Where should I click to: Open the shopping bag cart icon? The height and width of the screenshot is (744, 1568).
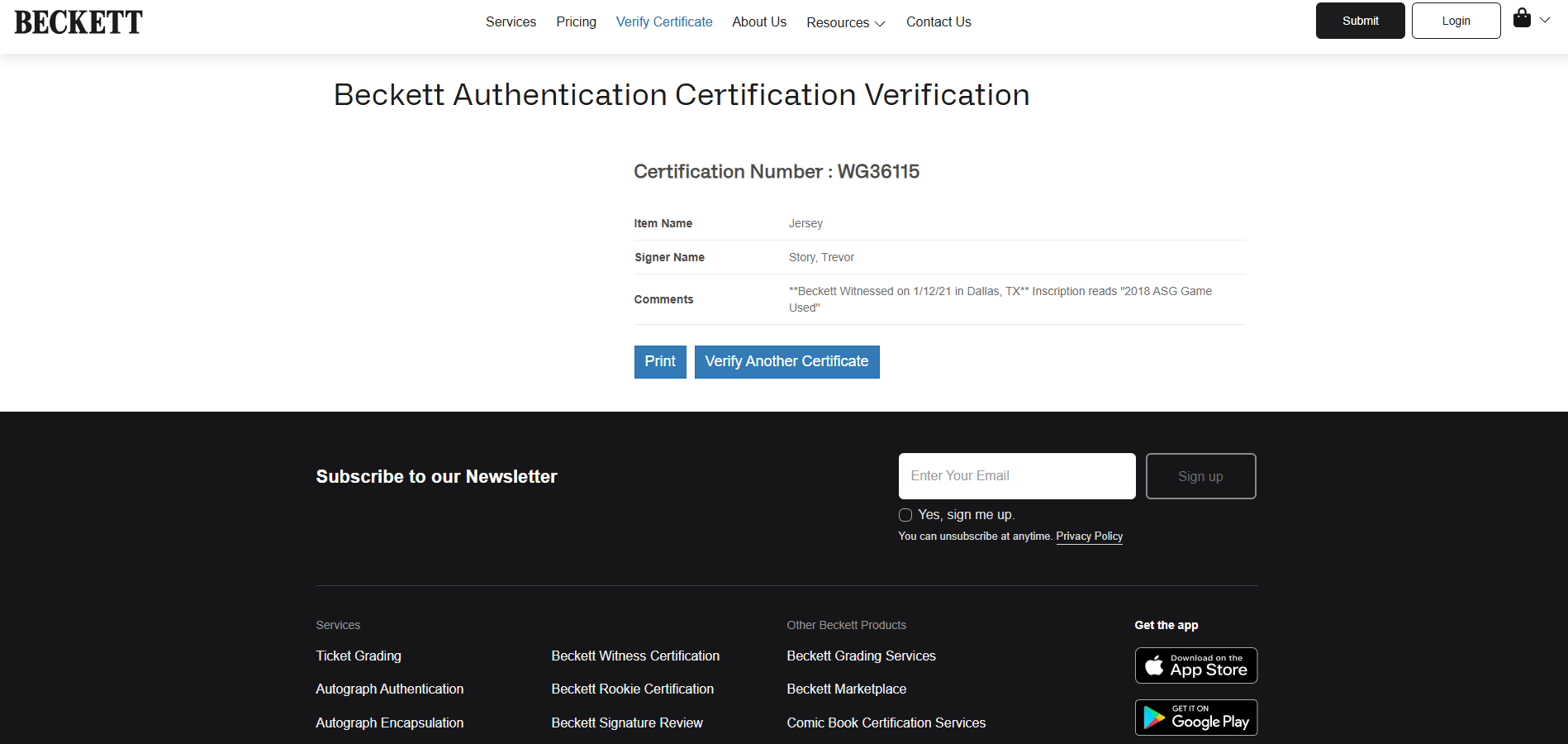1522,18
